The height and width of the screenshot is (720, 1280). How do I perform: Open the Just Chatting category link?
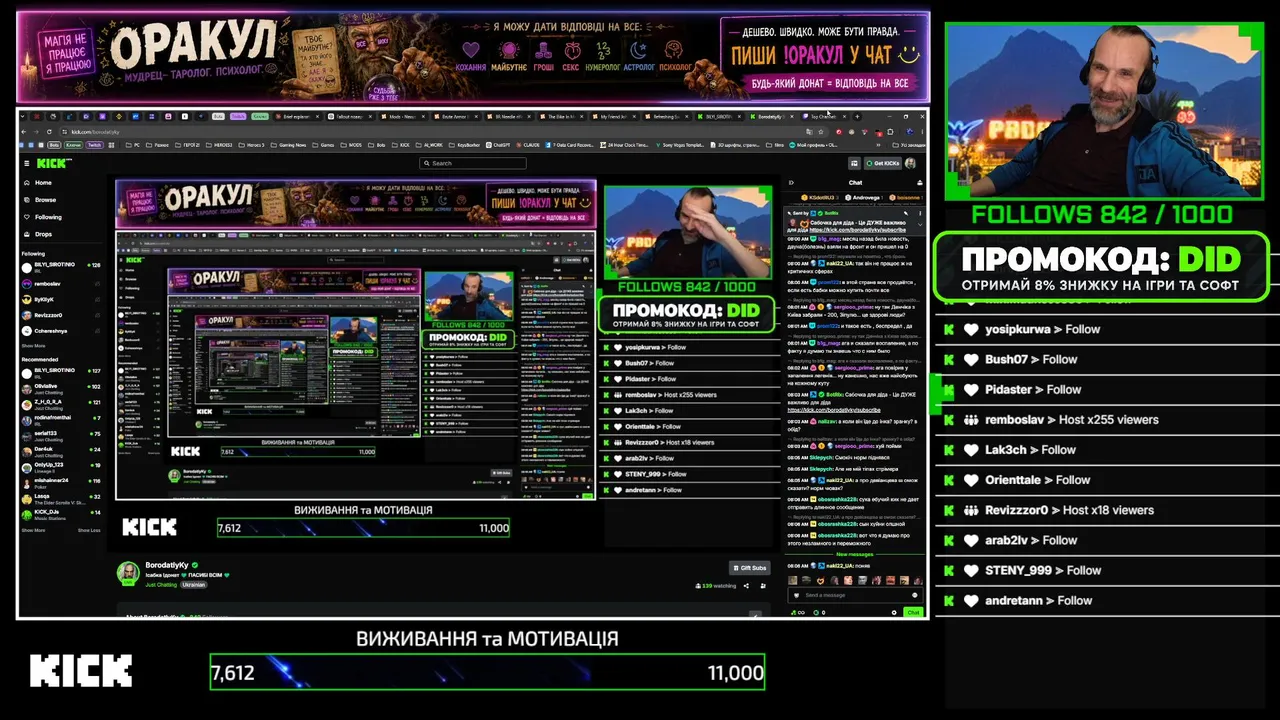pos(161,585)
